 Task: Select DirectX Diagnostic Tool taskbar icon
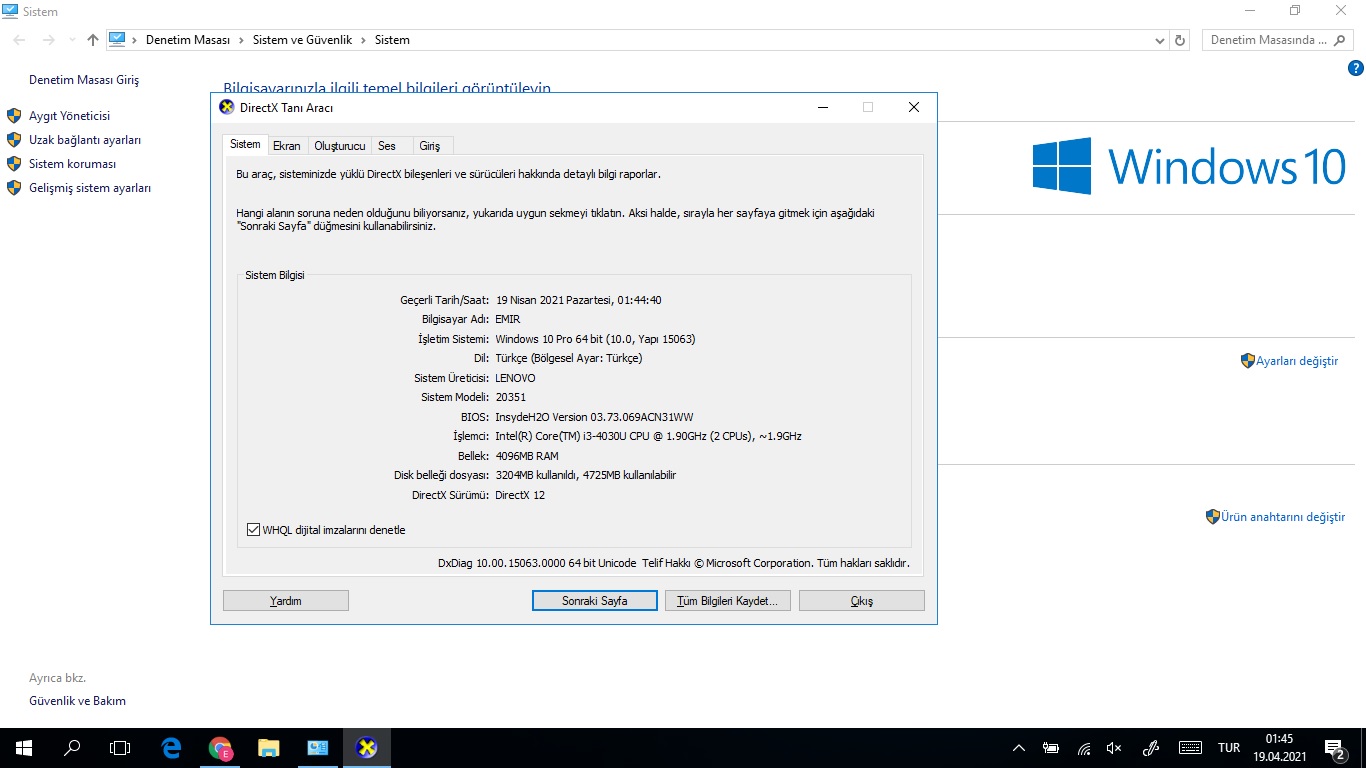pos(367,747)
